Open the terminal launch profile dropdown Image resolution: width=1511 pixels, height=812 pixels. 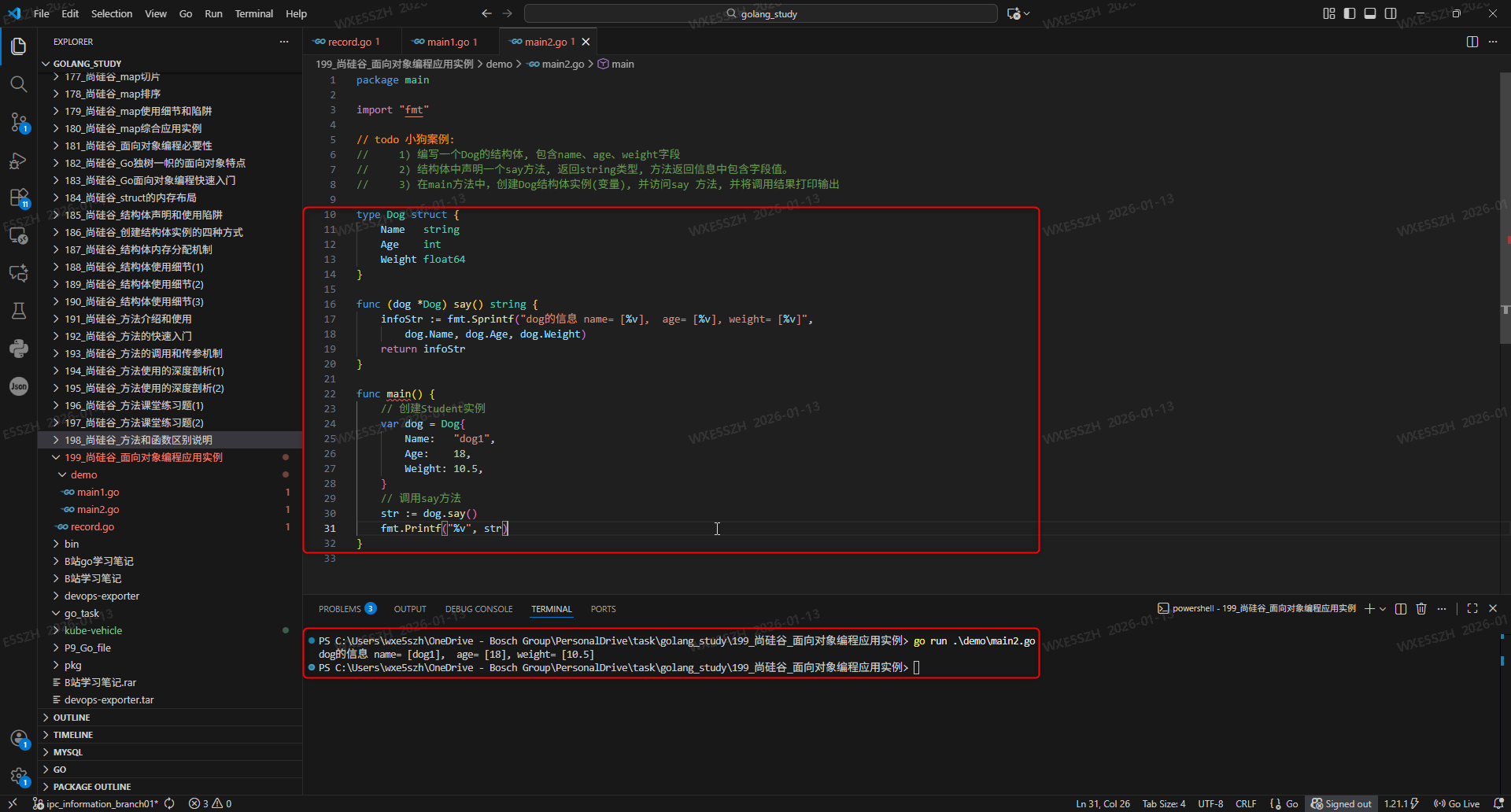pyautogui.click(x=1383, y=608)
